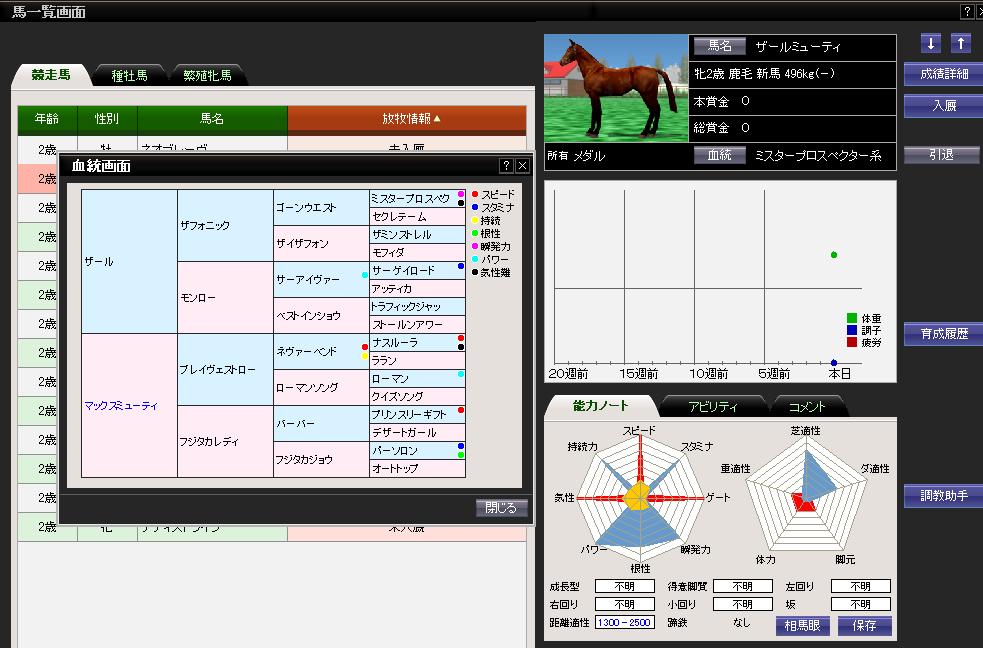The width and height of the screenshot is (983, 648).
Task: Click the 成績詳細 button
Action: click(x=944, y=74)
